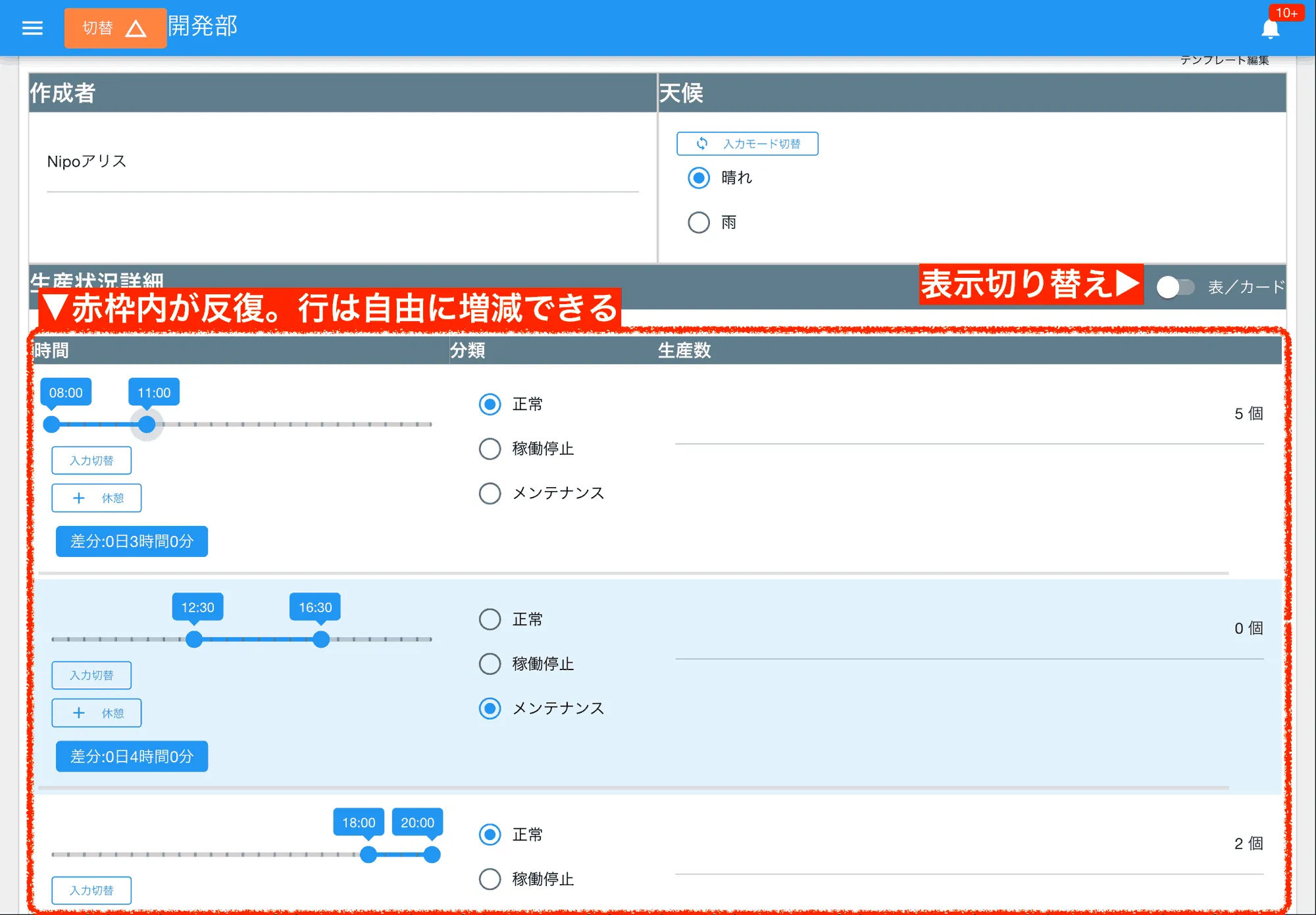Click the notification bell with 10+ badge

click(x=1270, y=28)
